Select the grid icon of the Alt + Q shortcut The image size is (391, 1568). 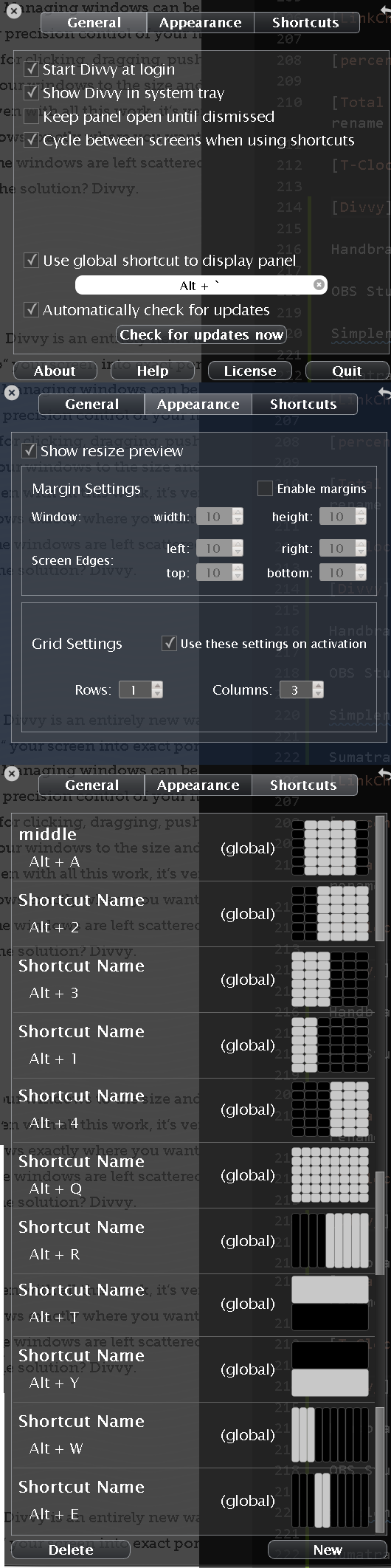tap(330, 1175)
